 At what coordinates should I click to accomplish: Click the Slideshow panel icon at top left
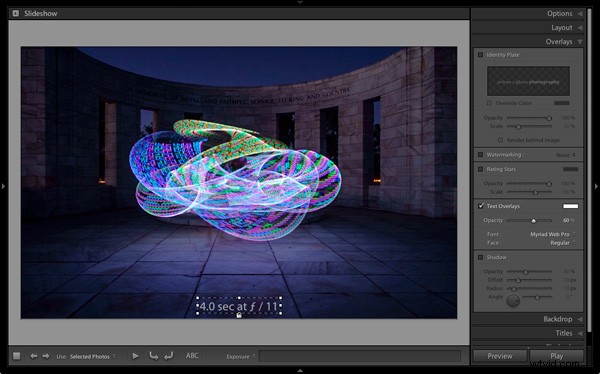16,13
